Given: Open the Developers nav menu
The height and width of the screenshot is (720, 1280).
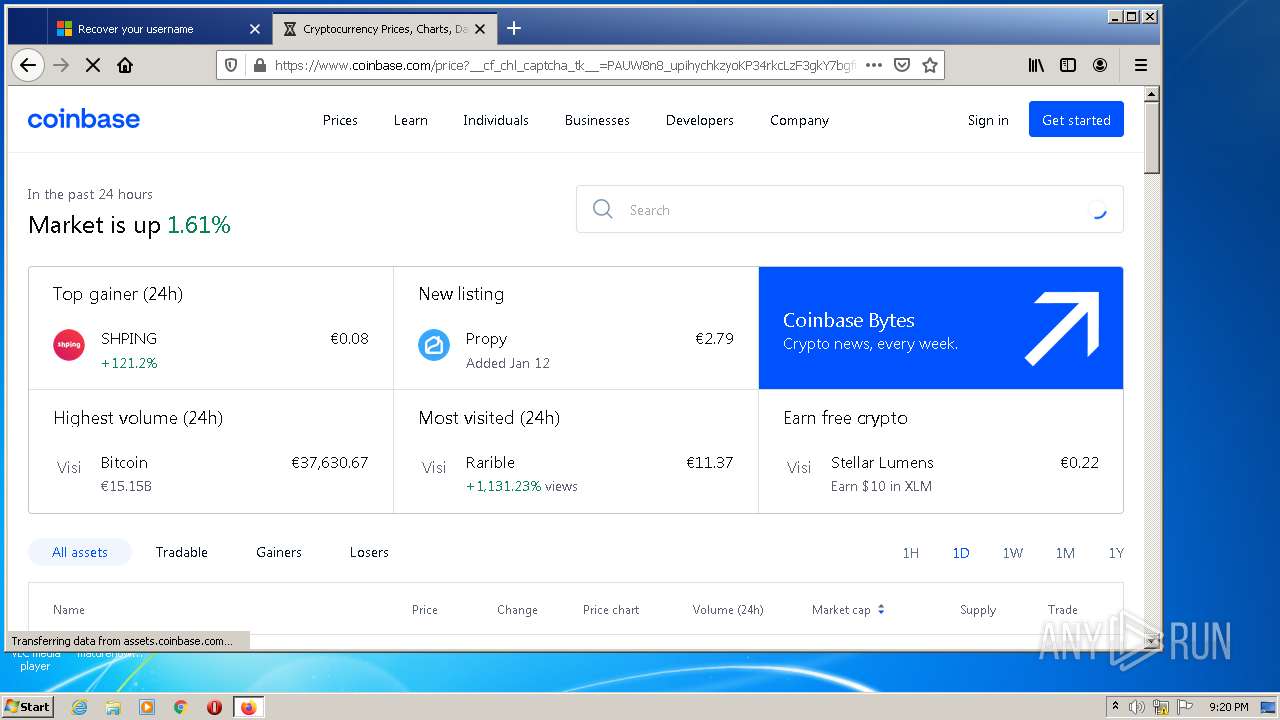Looking at the screenshot, I should coord(700,120).
